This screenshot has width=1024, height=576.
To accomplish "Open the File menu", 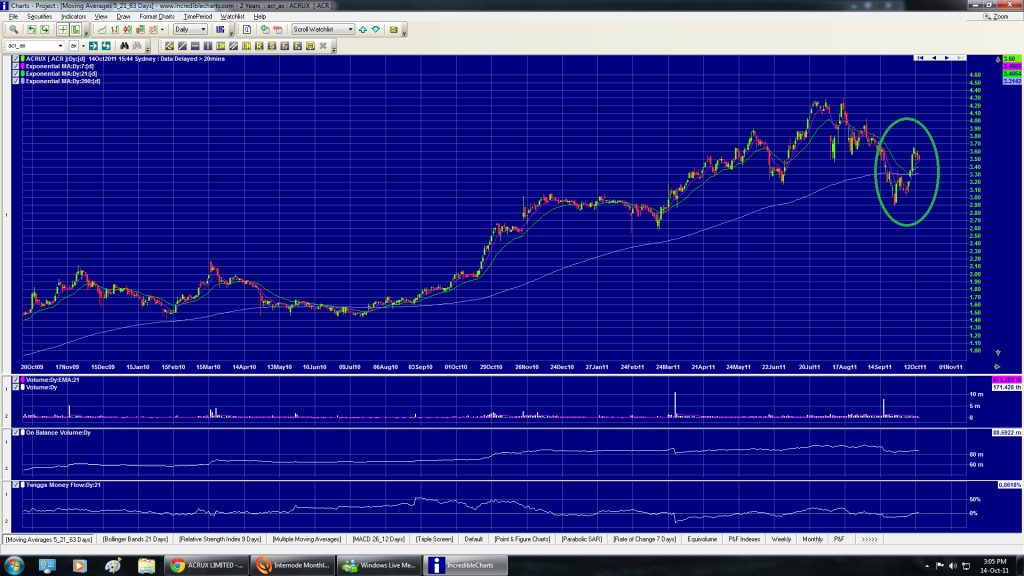I will pyautogui.click(x=13, y=16).
